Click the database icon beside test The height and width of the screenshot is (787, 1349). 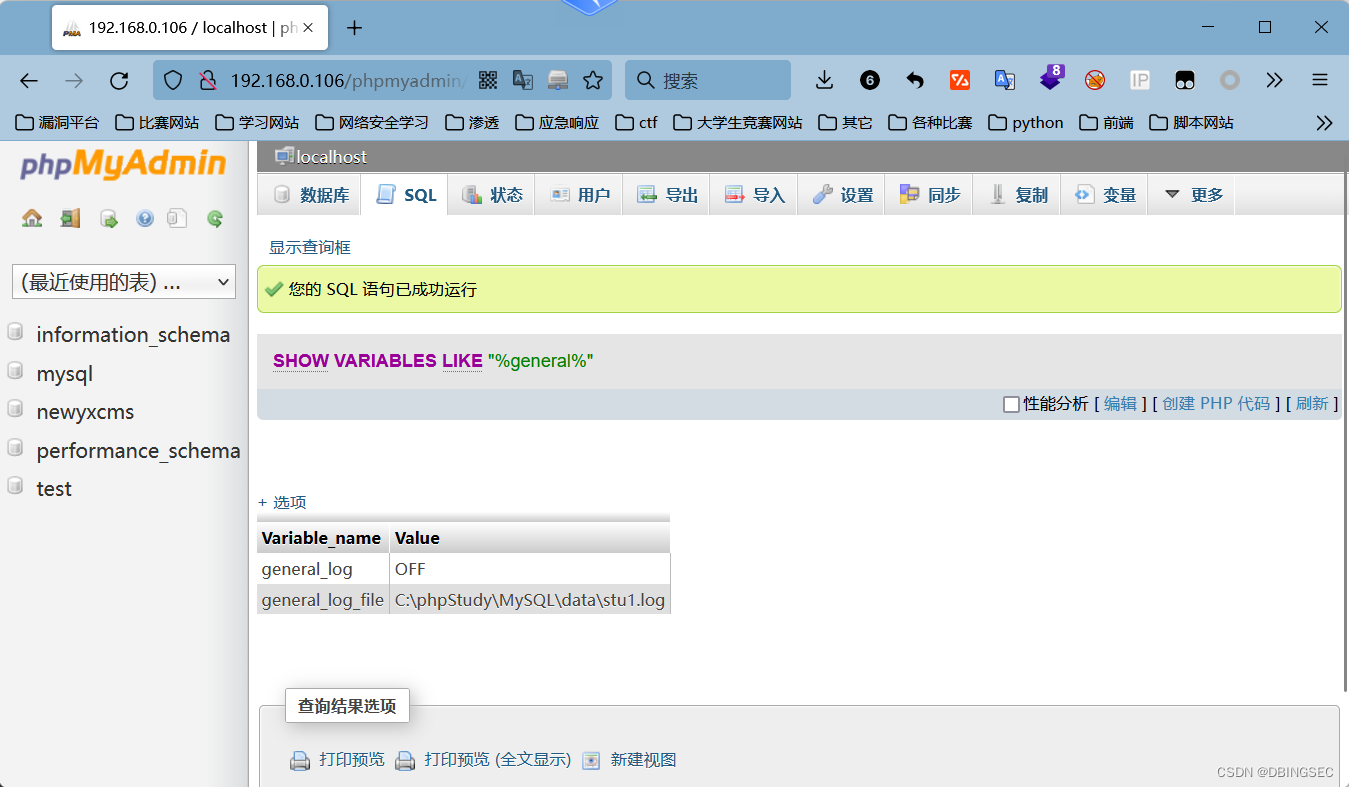[15, 486]
